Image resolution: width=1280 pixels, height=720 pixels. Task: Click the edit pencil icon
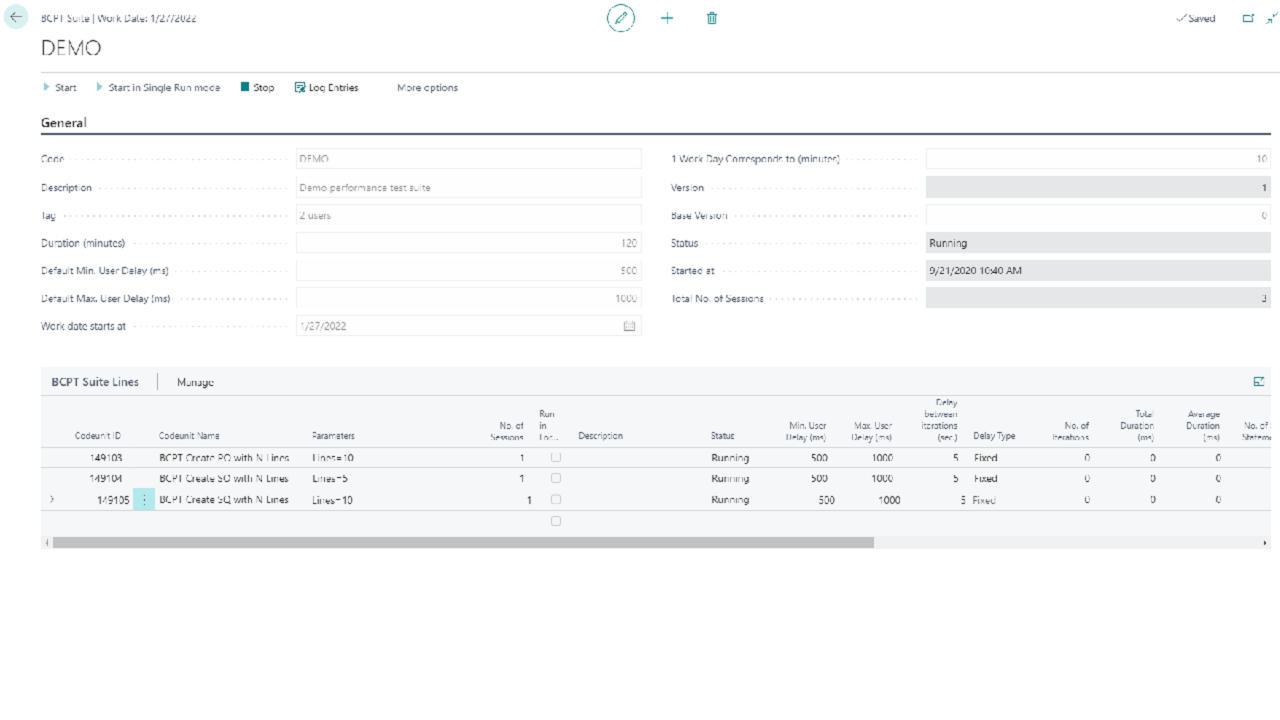(x=621, y=18)
